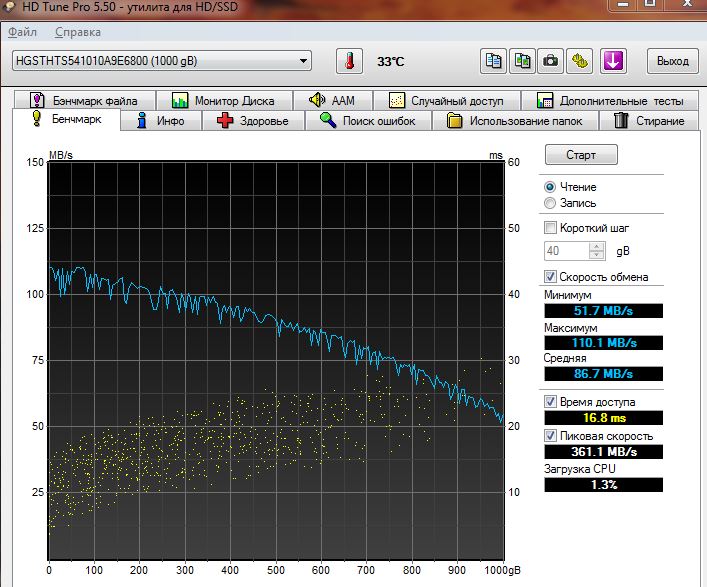Click the copy info to clipboard icon
The width and height of the screenshot is (707, 587).
point(493,61)
